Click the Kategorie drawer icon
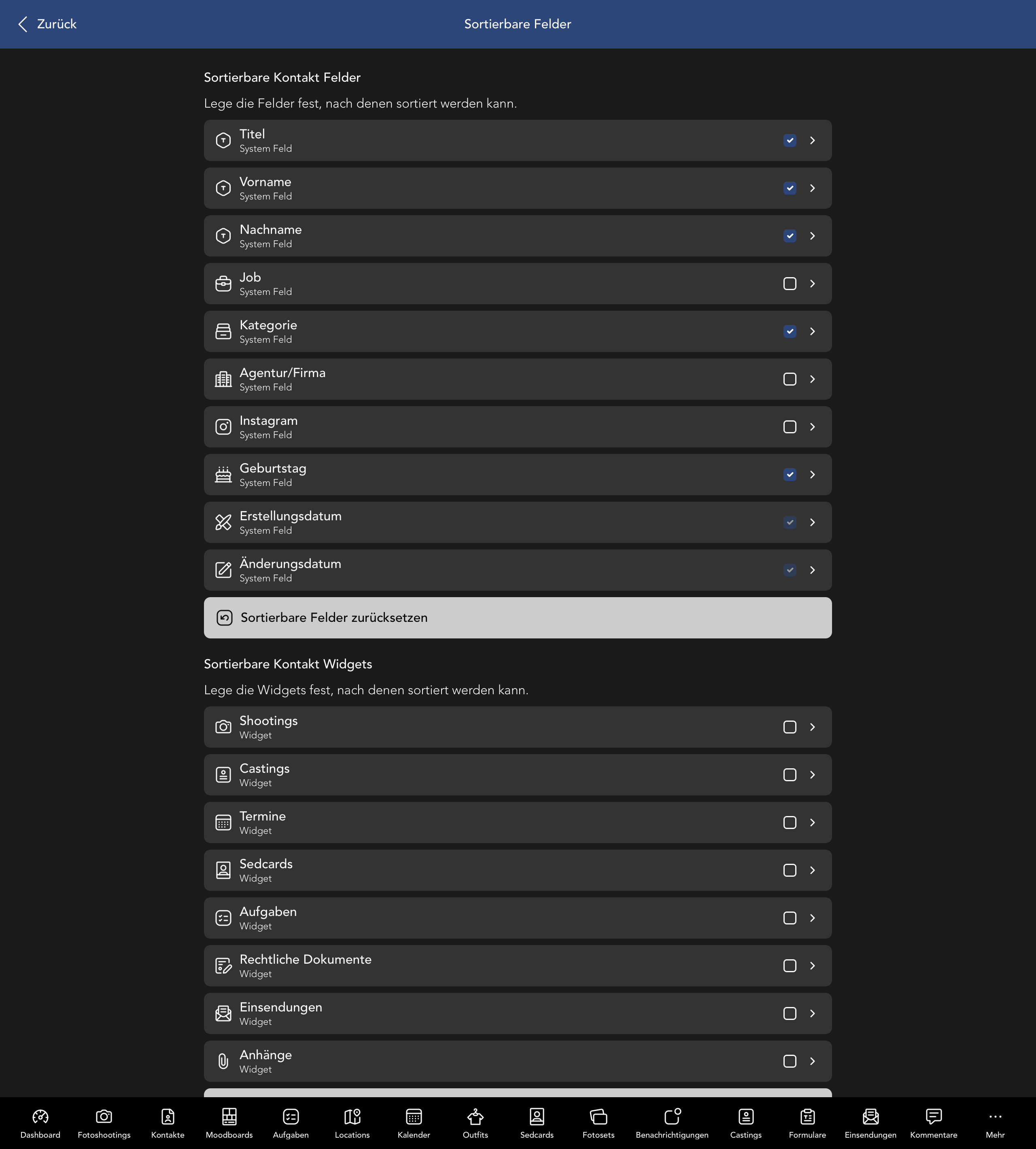The width and height of the screenshot is (1036, 1149). (223, 331)
